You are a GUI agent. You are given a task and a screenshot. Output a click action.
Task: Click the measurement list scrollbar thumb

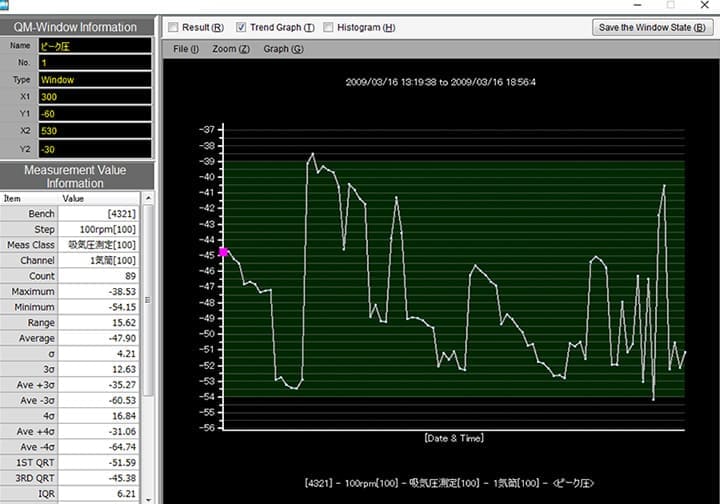[x=148, y=300]
